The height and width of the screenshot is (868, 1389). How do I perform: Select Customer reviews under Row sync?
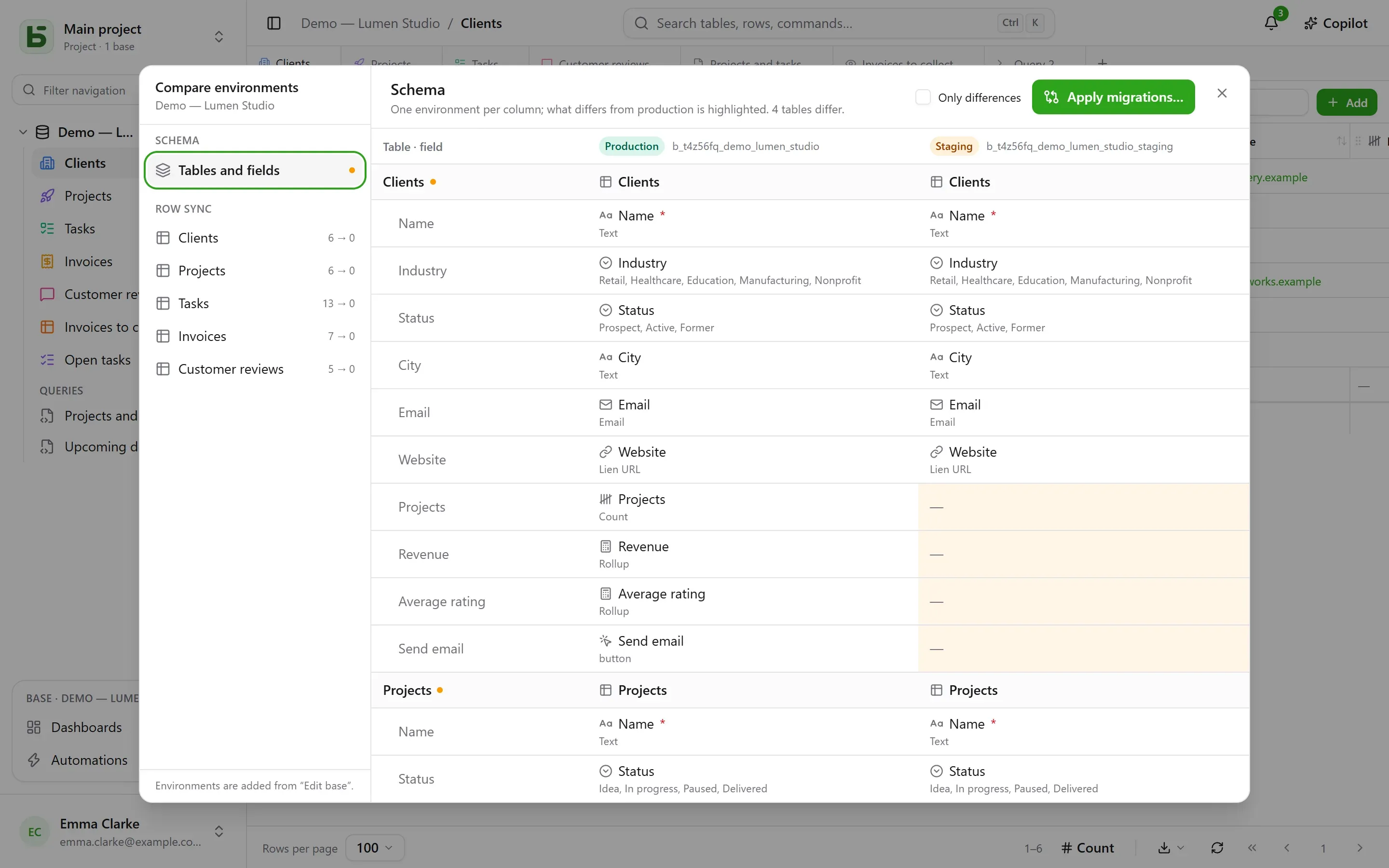click(x=255, y=368)
